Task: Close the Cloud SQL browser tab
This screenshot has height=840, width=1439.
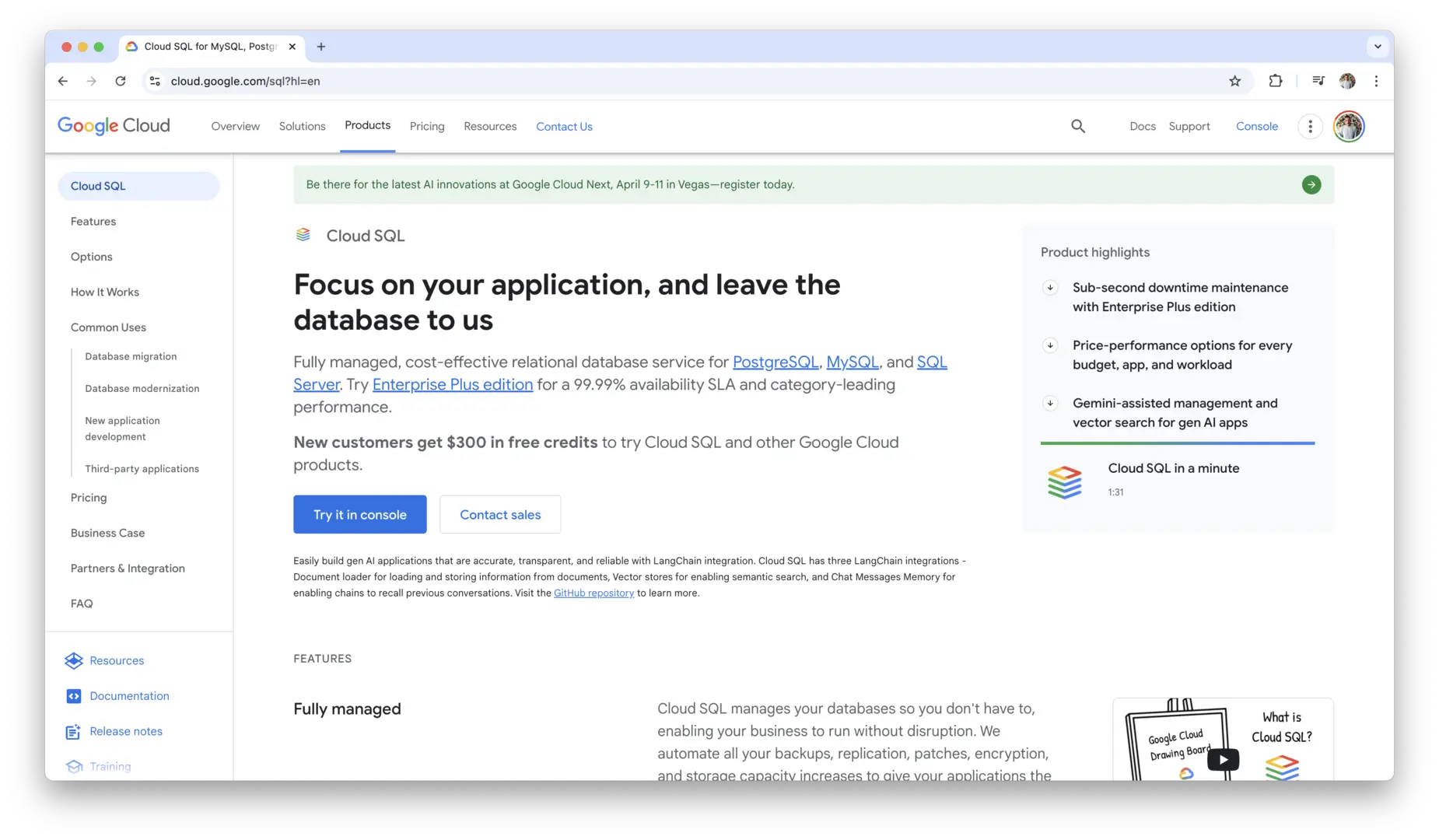Action: pos(292,47)
